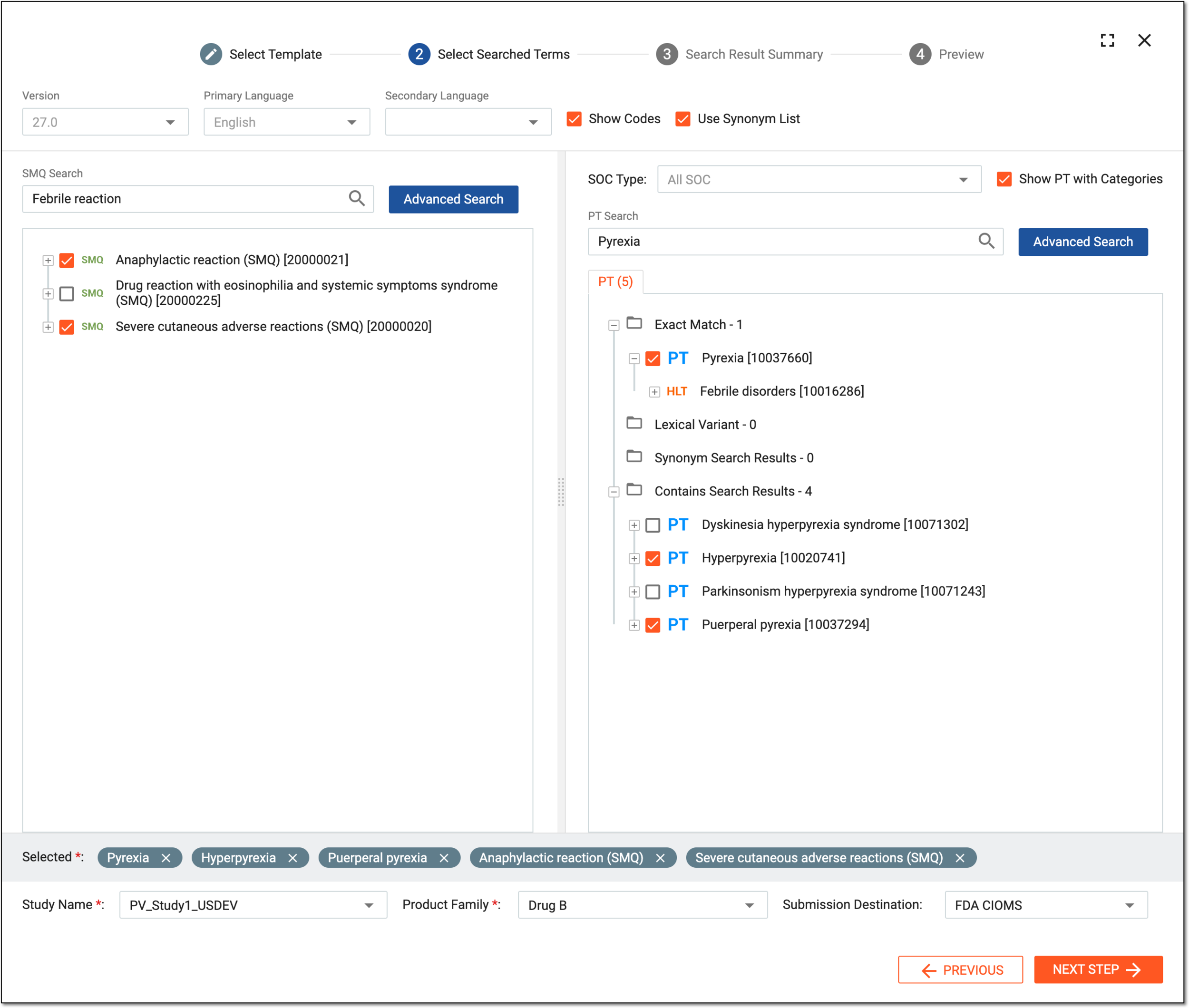Screen dimensions: 1189x1008
Task: Click the Lexical Variant folder icon
Action: click(x=634, y=424)
